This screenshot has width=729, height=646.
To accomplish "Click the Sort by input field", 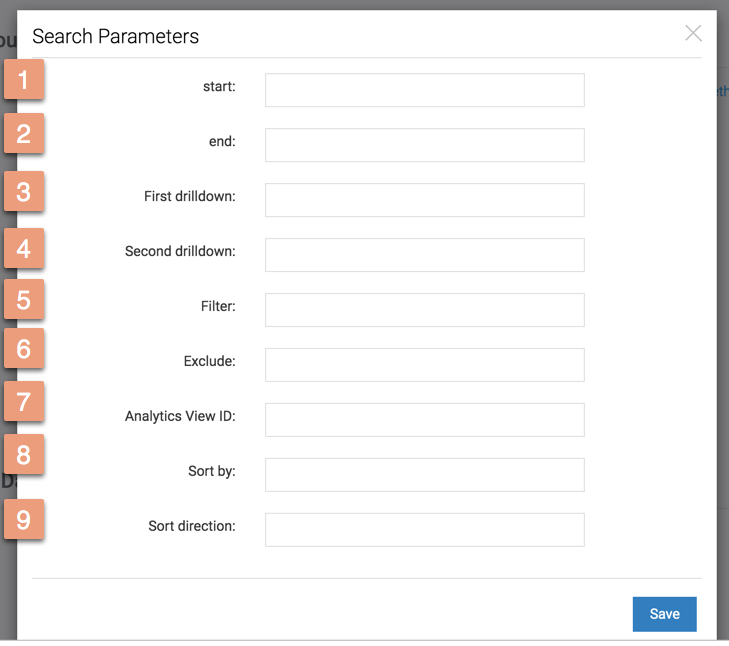I will (424, 474).
